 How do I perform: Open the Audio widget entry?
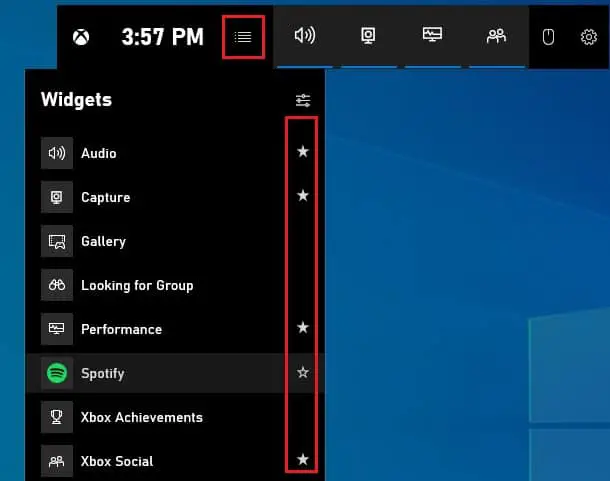pos(175,153)
